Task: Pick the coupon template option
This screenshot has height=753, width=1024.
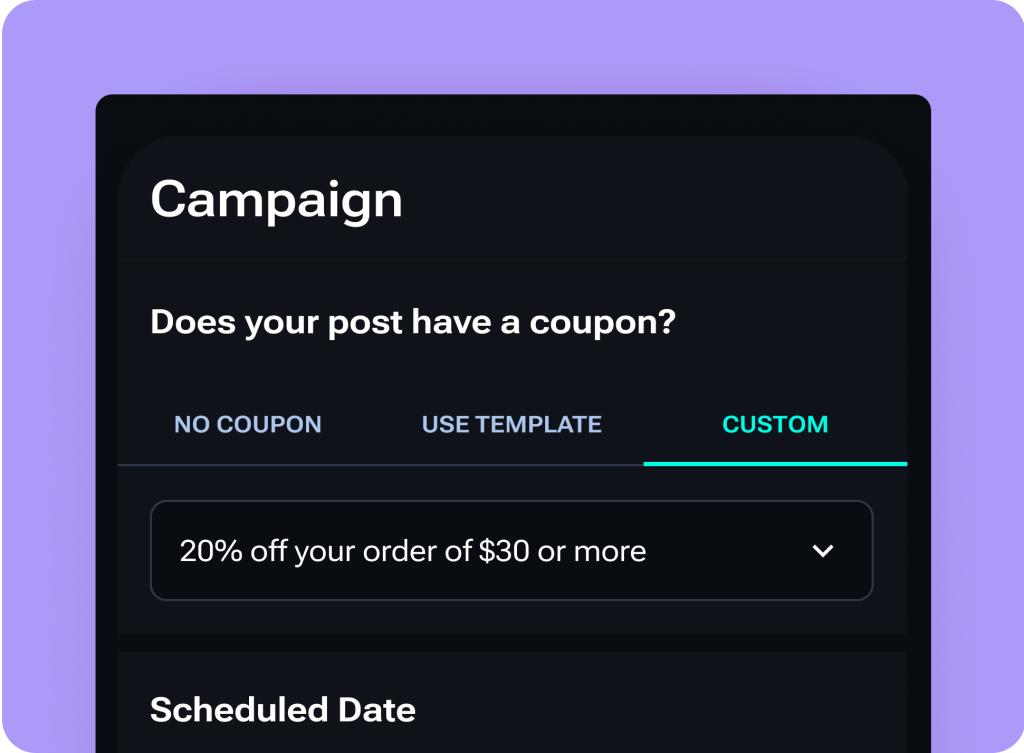Action: click(x=511, y=424)
